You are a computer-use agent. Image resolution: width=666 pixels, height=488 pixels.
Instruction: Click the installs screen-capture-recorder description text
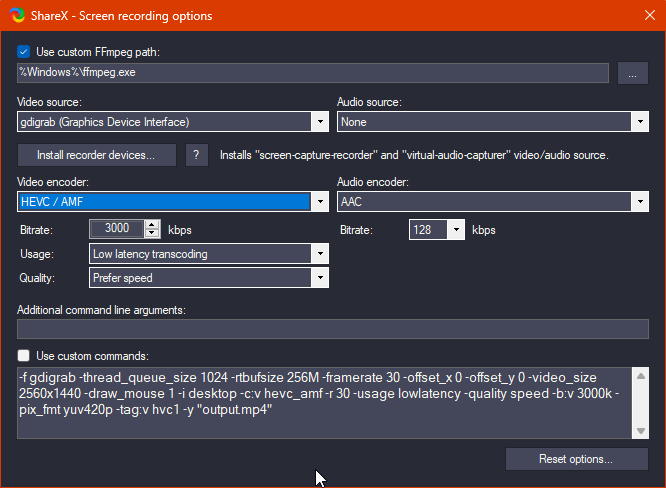(x=414, y=155)
